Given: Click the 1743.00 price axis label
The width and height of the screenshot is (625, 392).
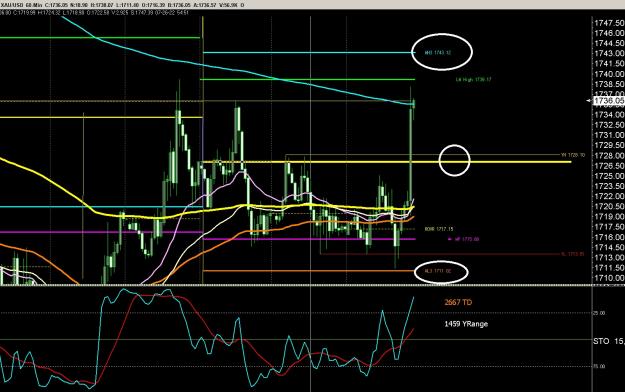Looking at the screenshot, I should [x=609, y=53].
